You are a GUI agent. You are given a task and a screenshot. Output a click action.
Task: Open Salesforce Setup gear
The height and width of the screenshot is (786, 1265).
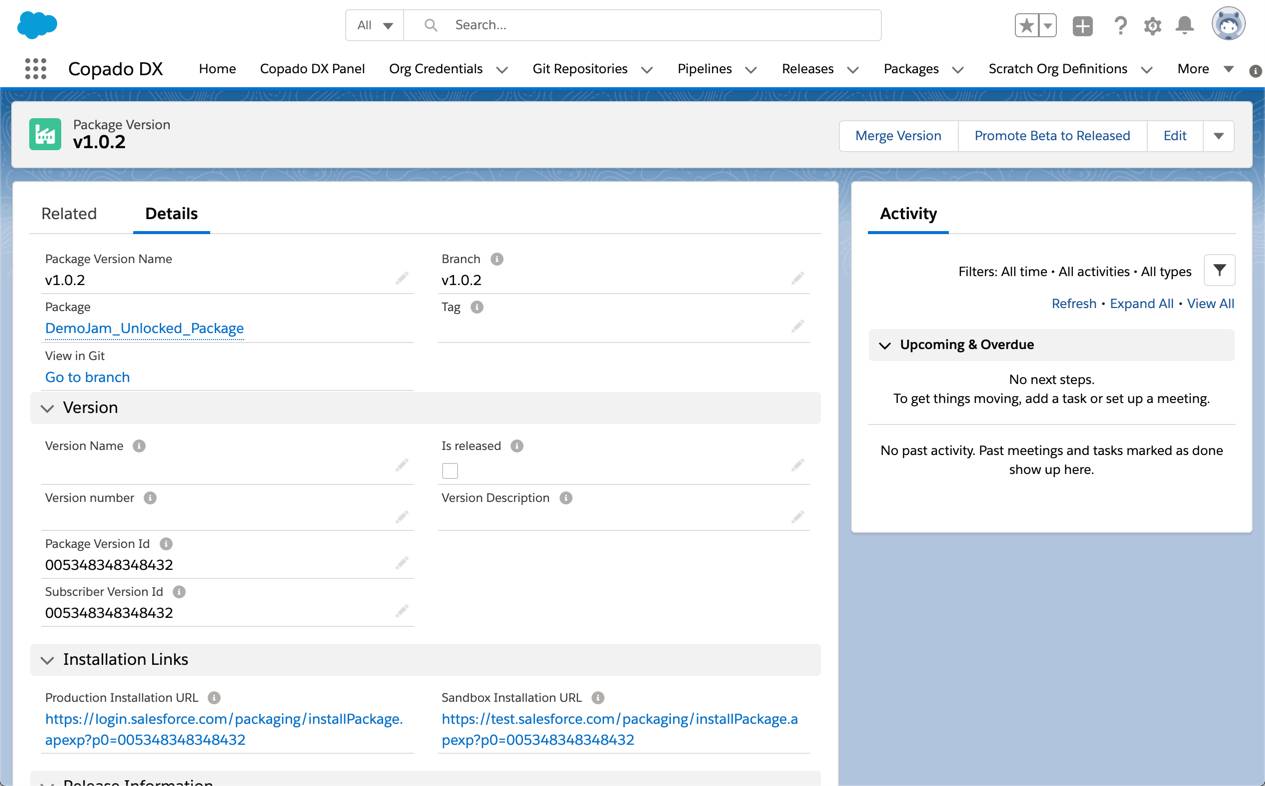coord(1152,25)
